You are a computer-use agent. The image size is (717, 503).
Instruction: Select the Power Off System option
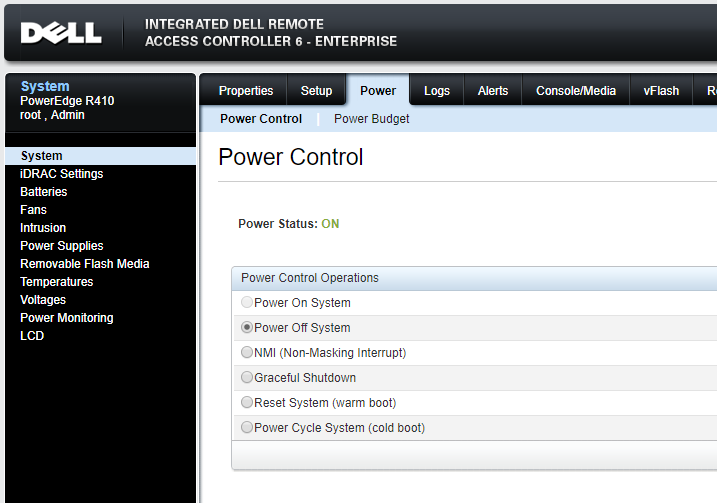pyautogui.click(x=247, y=327)
